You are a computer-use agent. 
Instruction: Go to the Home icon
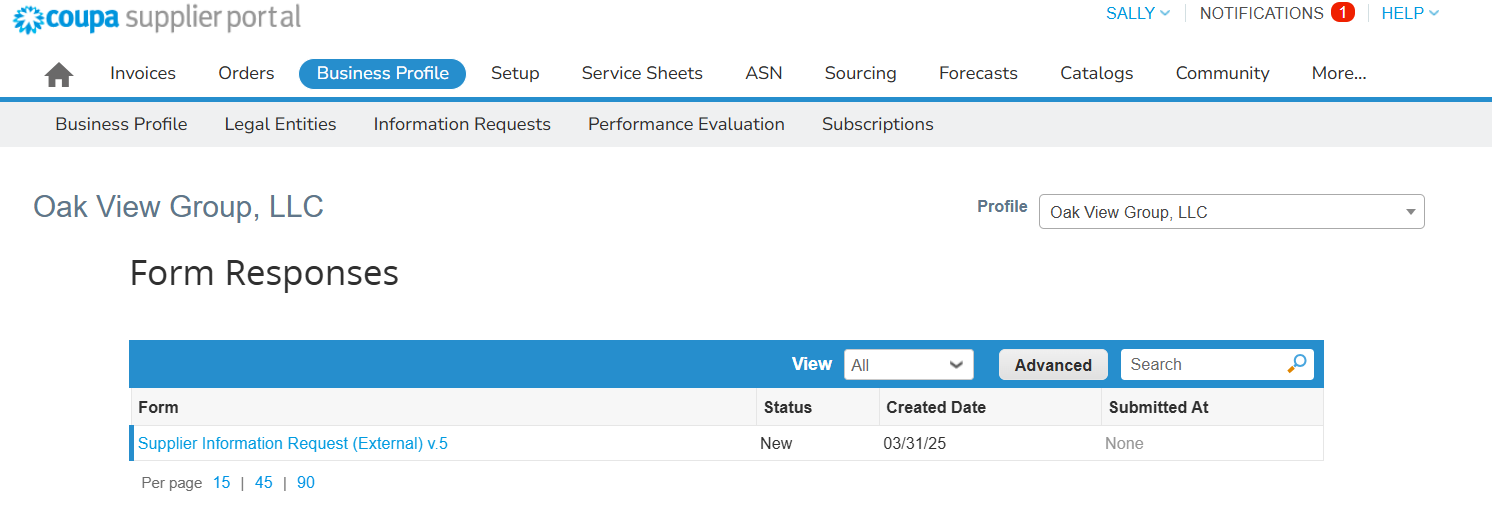[x=59, y=74]
